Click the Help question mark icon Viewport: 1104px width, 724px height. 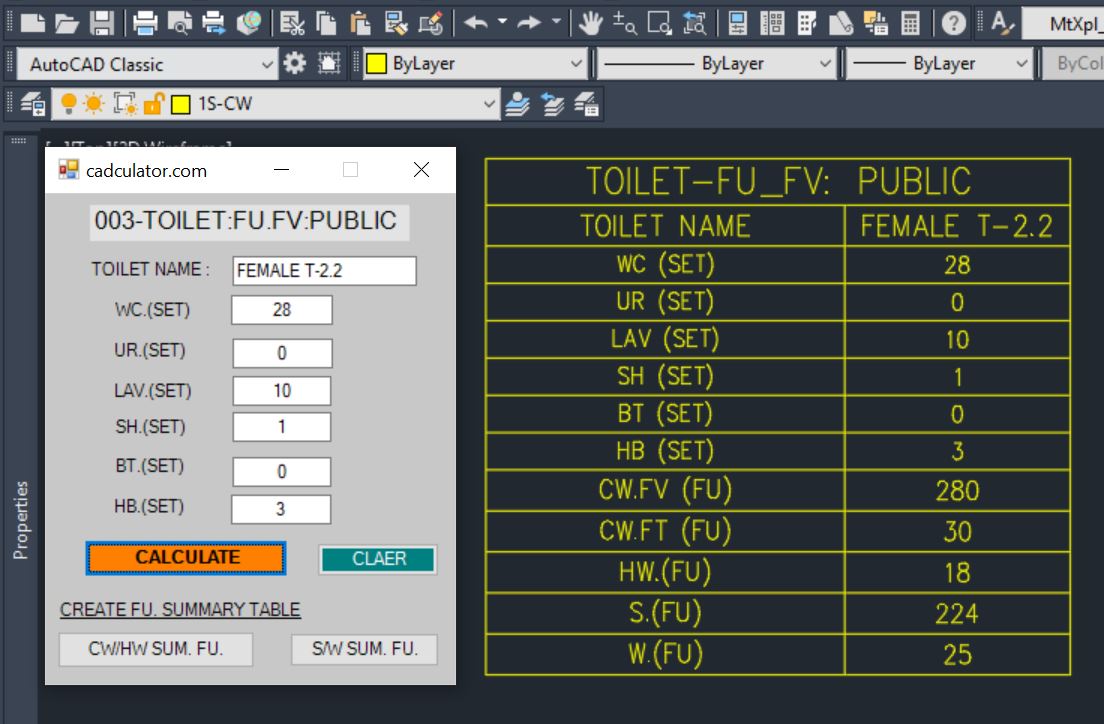tap(955, 22)
